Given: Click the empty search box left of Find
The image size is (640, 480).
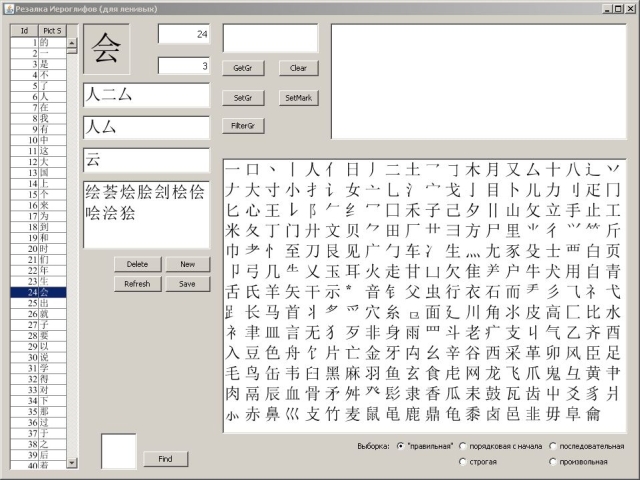Looking at the screenshot, I should 118,451.
